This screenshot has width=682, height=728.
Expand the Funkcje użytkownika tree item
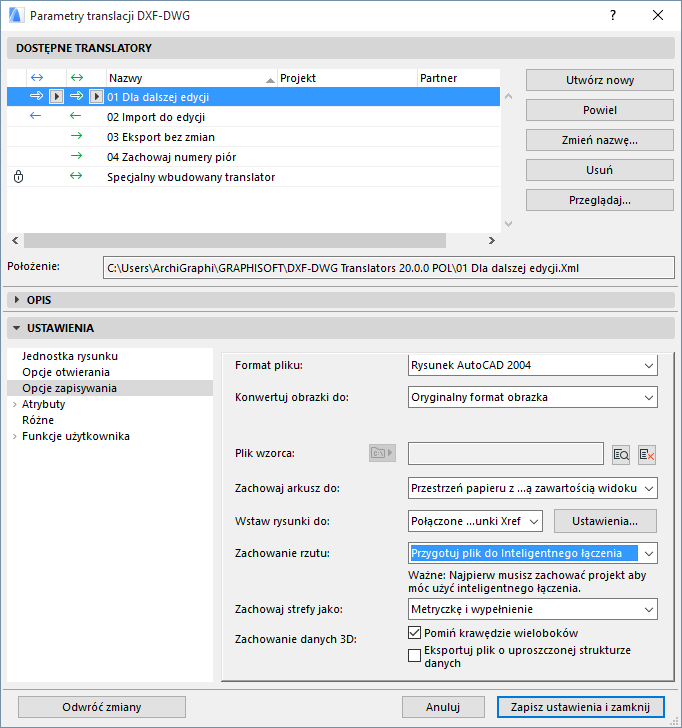14,436
